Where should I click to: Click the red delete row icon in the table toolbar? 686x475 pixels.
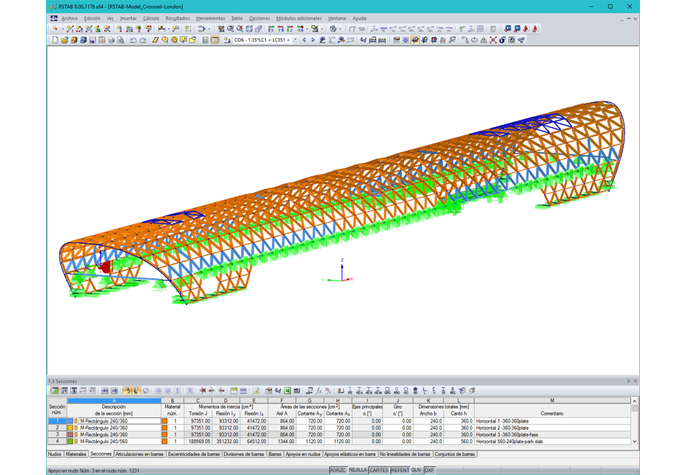[203, 390]
